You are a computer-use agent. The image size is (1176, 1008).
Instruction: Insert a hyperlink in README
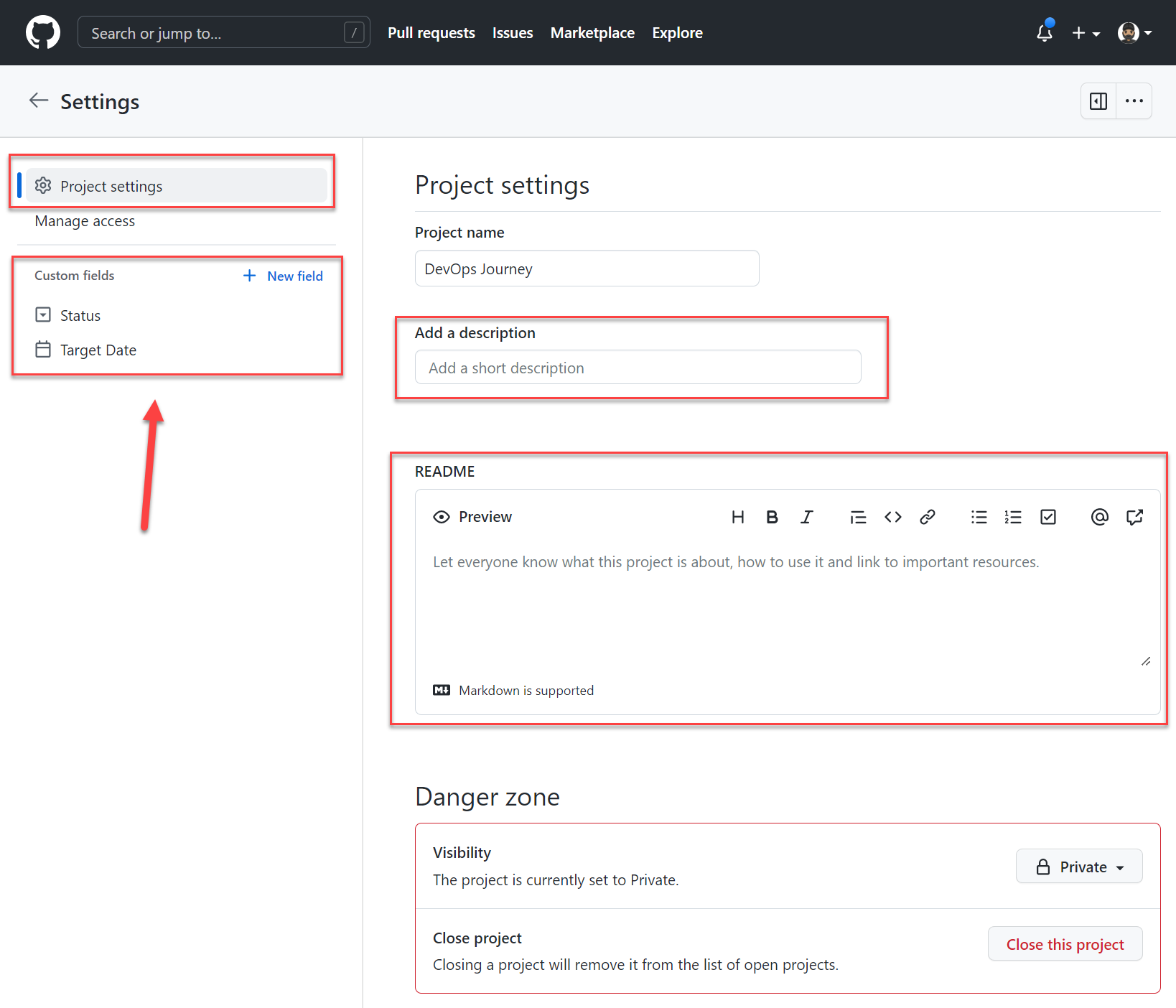(x=927, y=516)
